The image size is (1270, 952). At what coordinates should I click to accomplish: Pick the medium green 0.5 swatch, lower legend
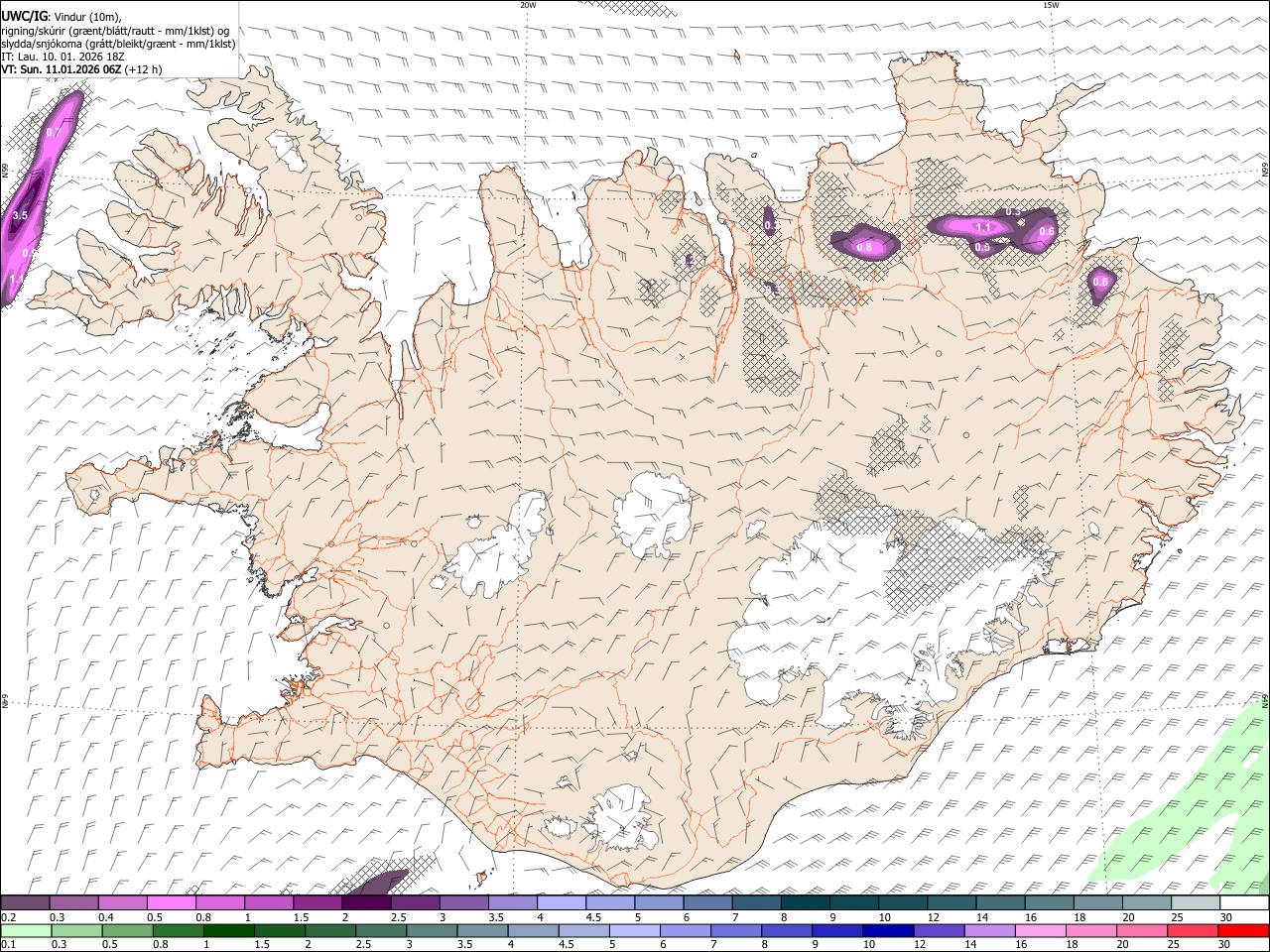tap(127, 930)
